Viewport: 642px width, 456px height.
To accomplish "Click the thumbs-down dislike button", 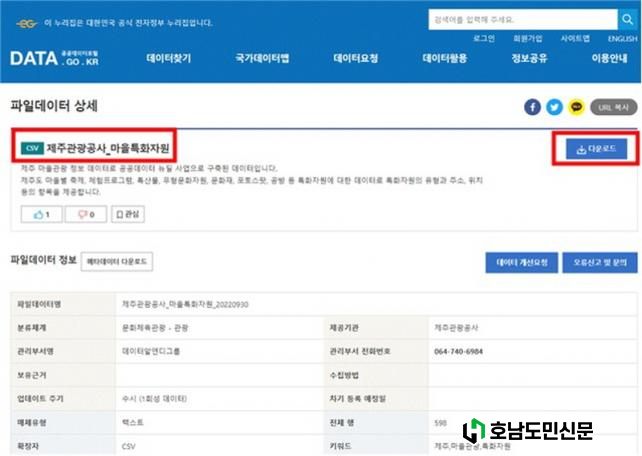I will tap(86, 214).
